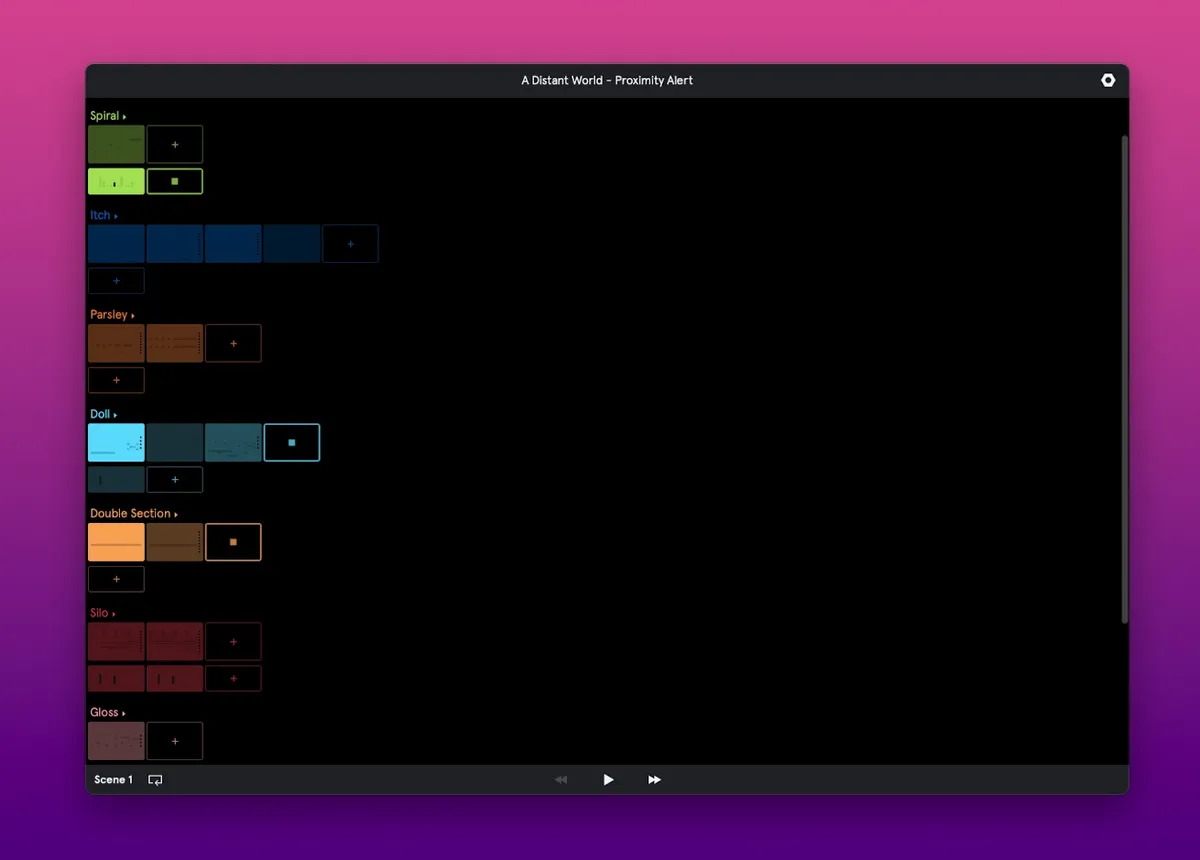Open the Parsley track disclosure menu
This screenshot has width=1200, height=860.
132,316
